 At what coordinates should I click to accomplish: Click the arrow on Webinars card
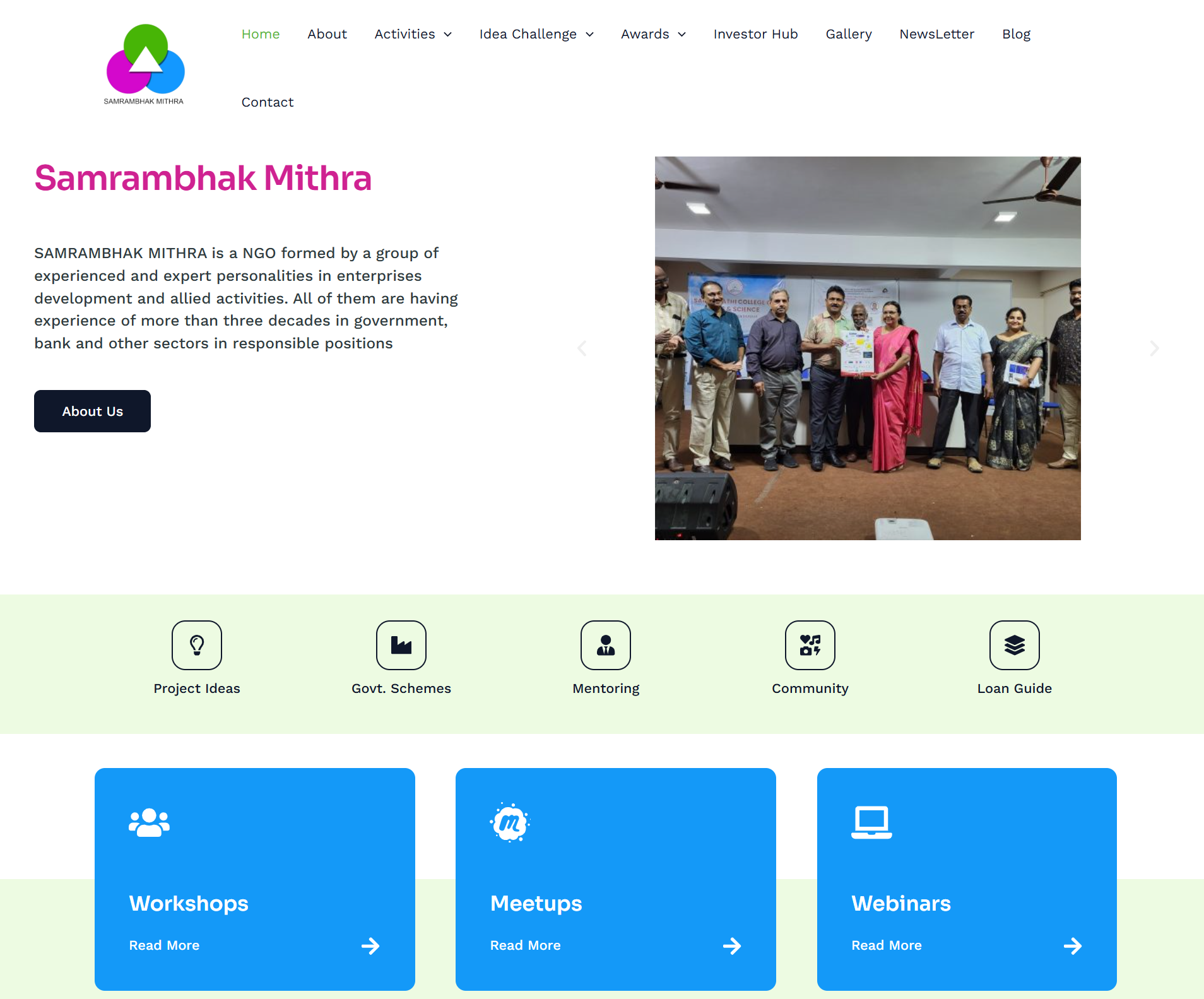1073,946
